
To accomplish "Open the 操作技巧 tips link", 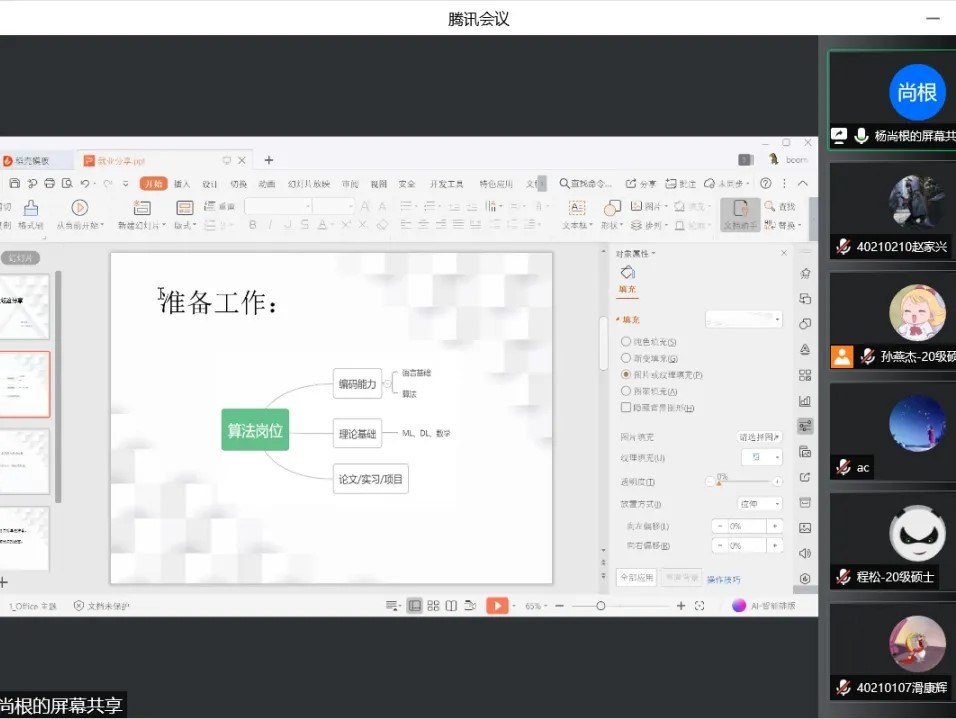I will point(724,579).
